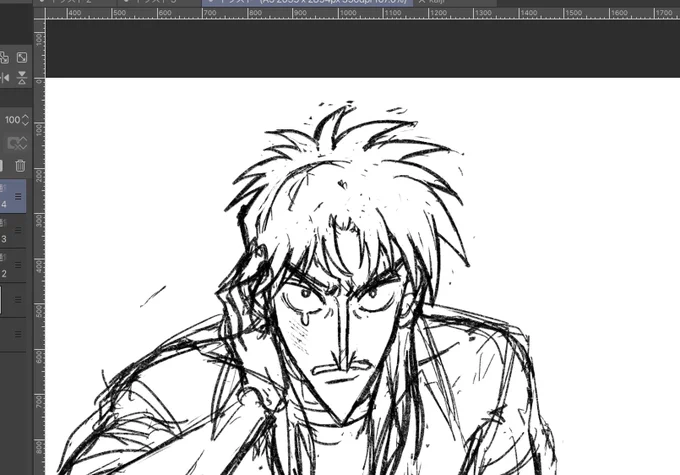Flip the layer vertically with the flip icon

click(x=22, y=78)
